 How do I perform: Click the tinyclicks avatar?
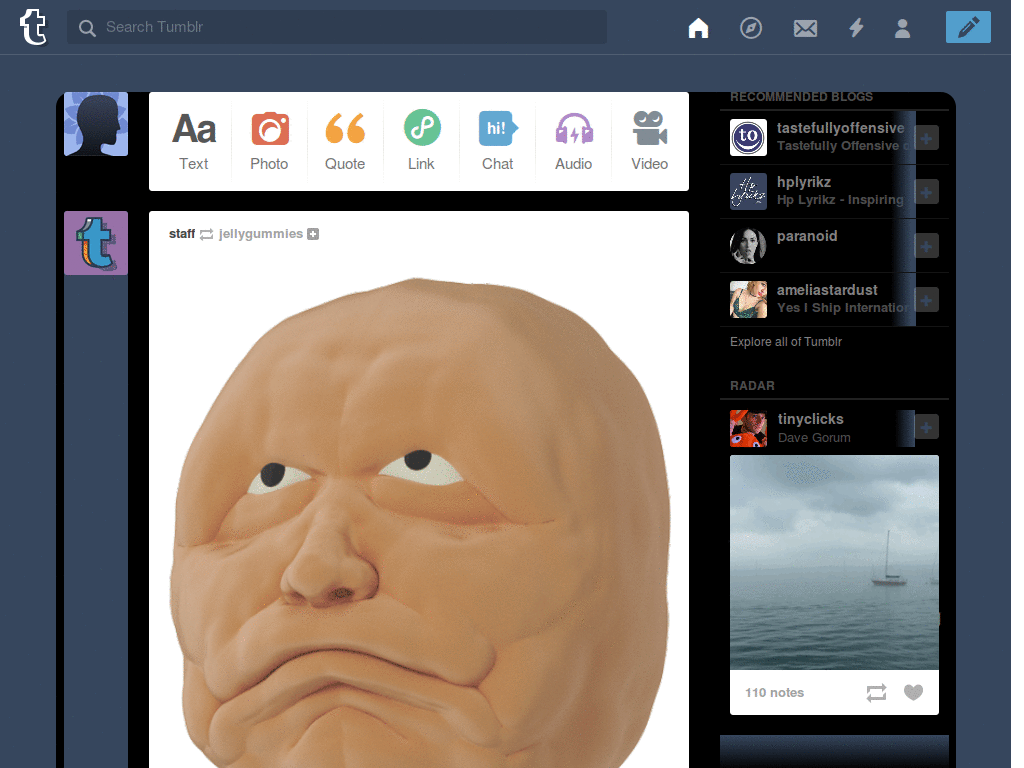point(748,428)
